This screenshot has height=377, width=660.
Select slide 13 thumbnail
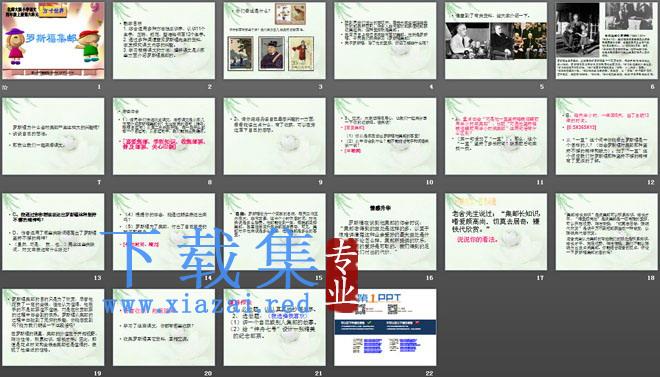53,232
